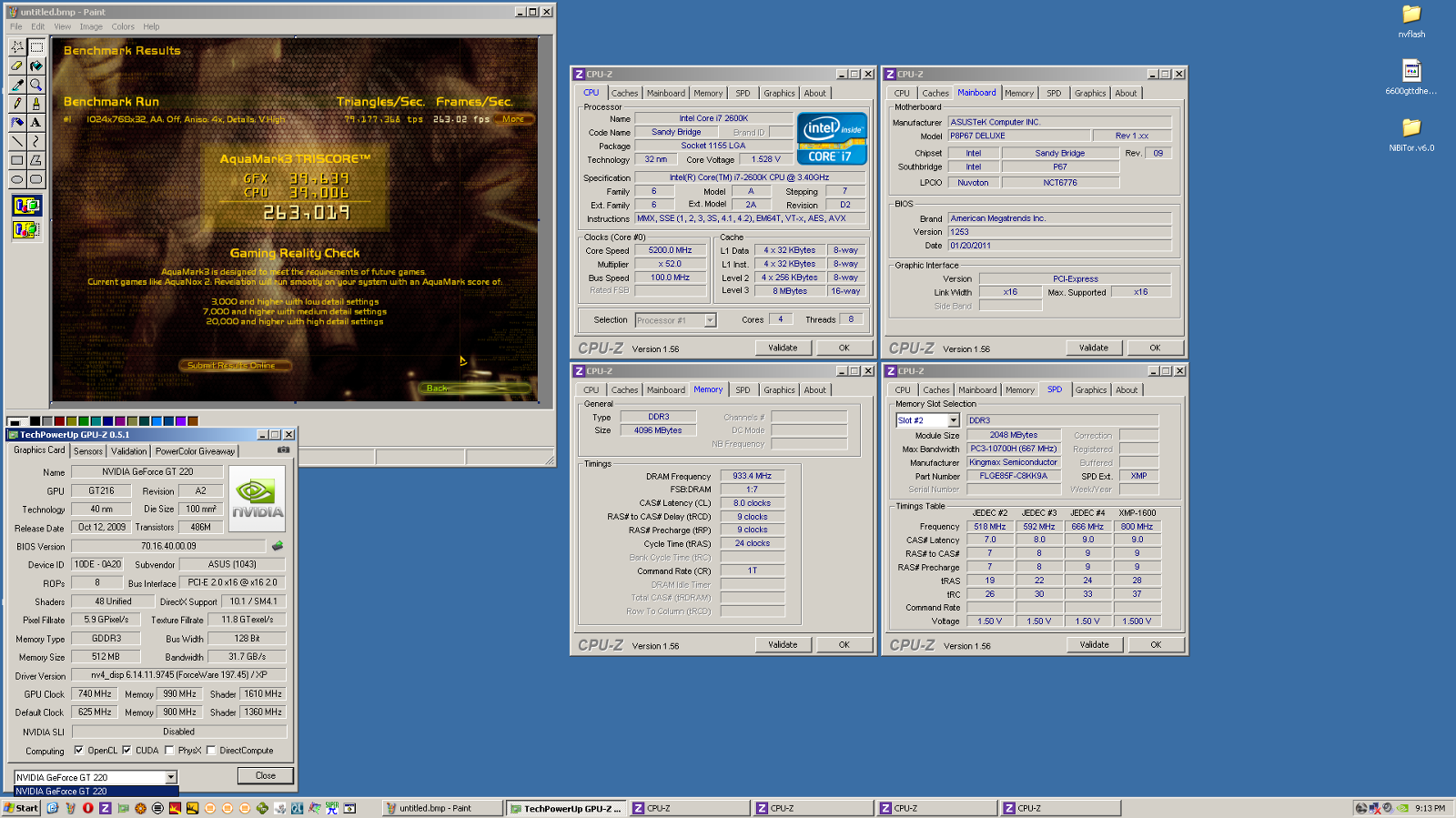Choose the opaque selection option in Paint
Screen dimensions: 1456x818
pos(26,207)
